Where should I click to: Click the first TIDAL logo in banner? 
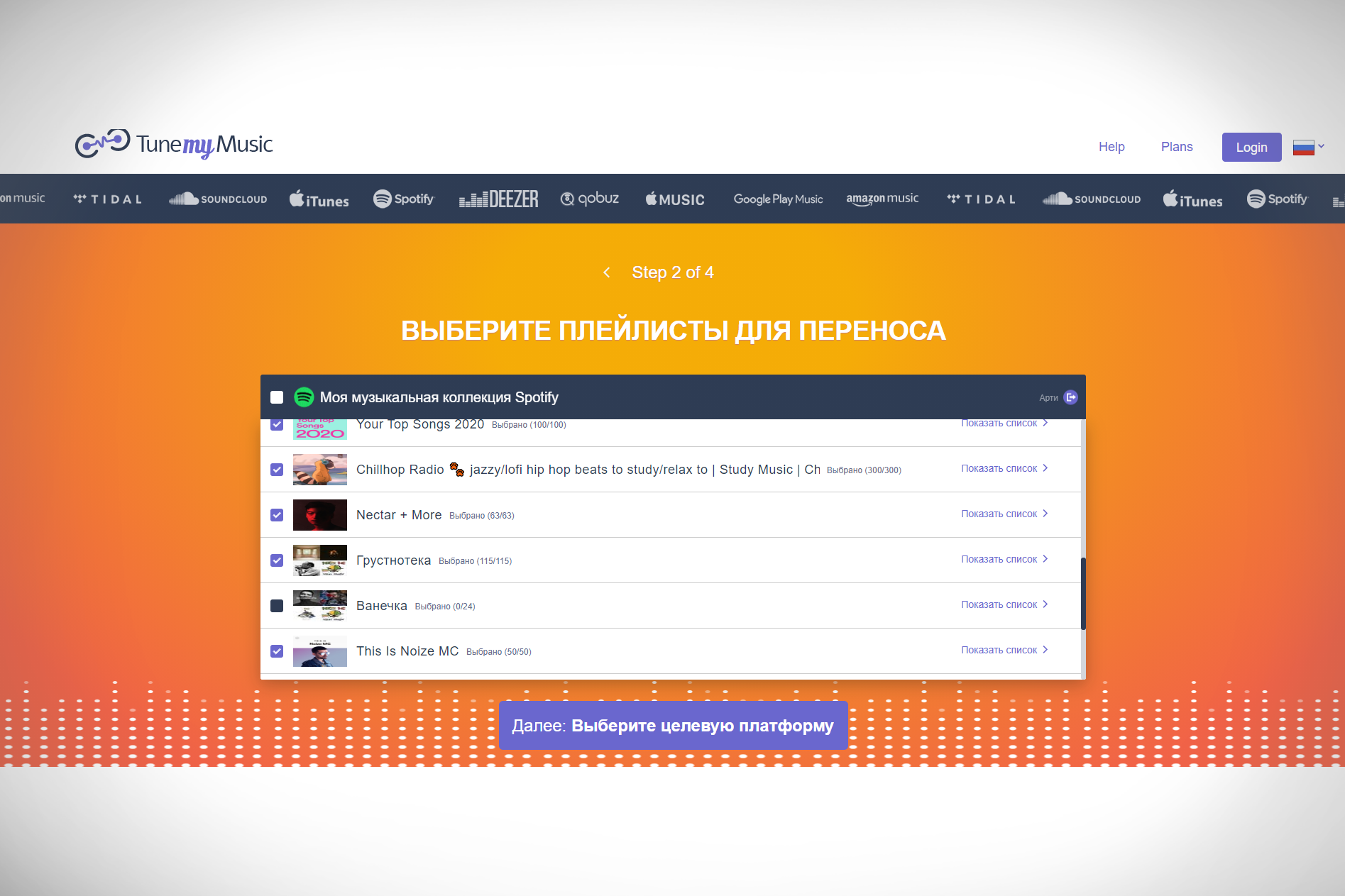(108, 199)
